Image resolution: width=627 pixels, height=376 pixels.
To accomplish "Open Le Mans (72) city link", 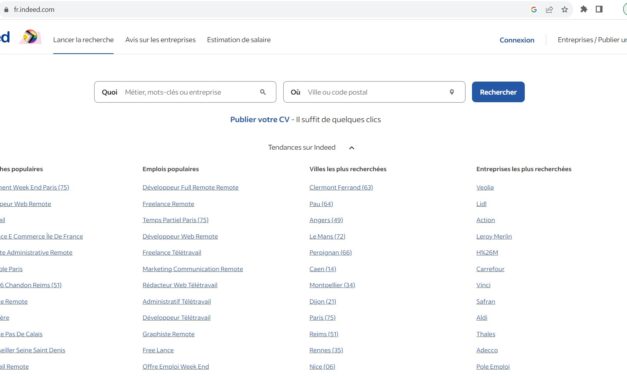I will (327, 236).
